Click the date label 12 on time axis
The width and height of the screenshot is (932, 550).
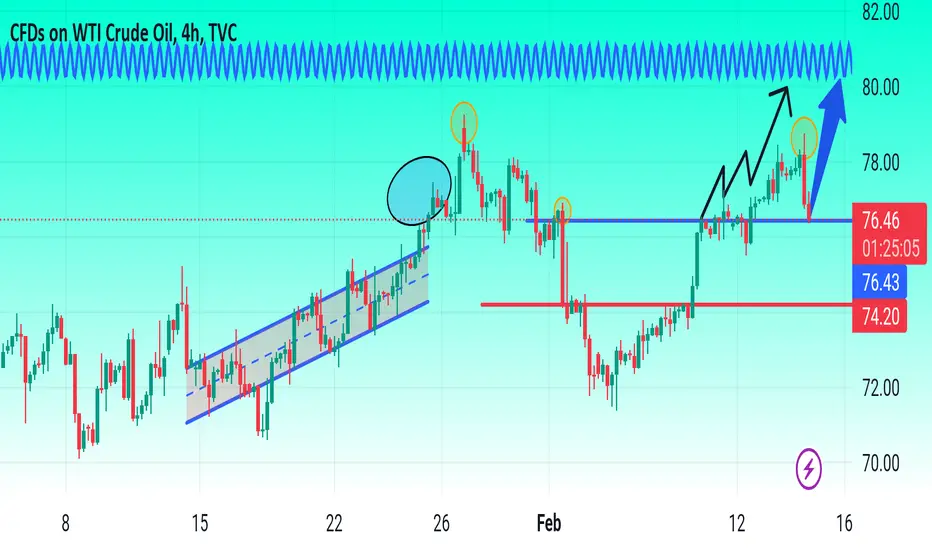click(x=736, y=523)
